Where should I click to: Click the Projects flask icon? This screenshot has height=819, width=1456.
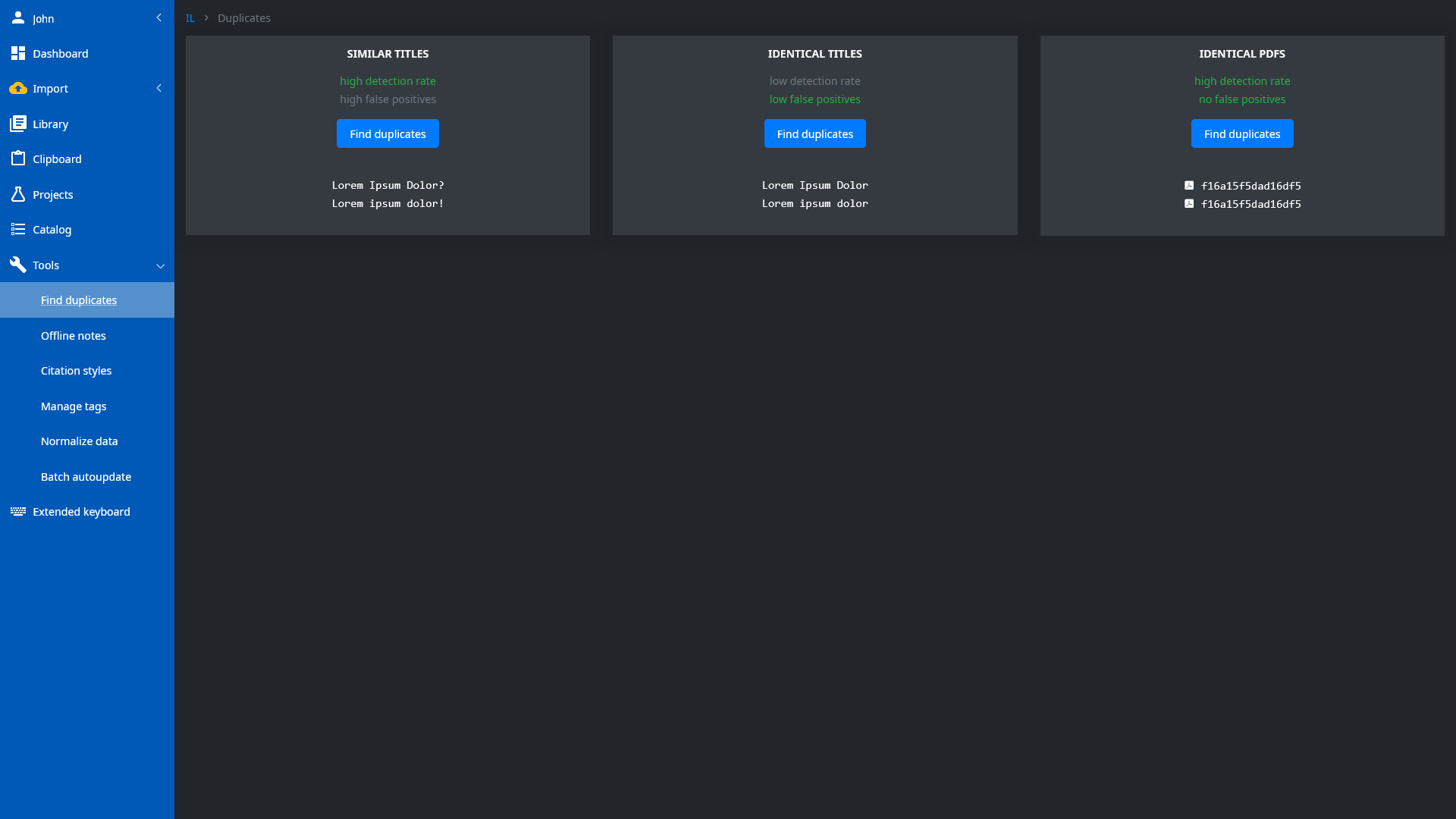17,194
